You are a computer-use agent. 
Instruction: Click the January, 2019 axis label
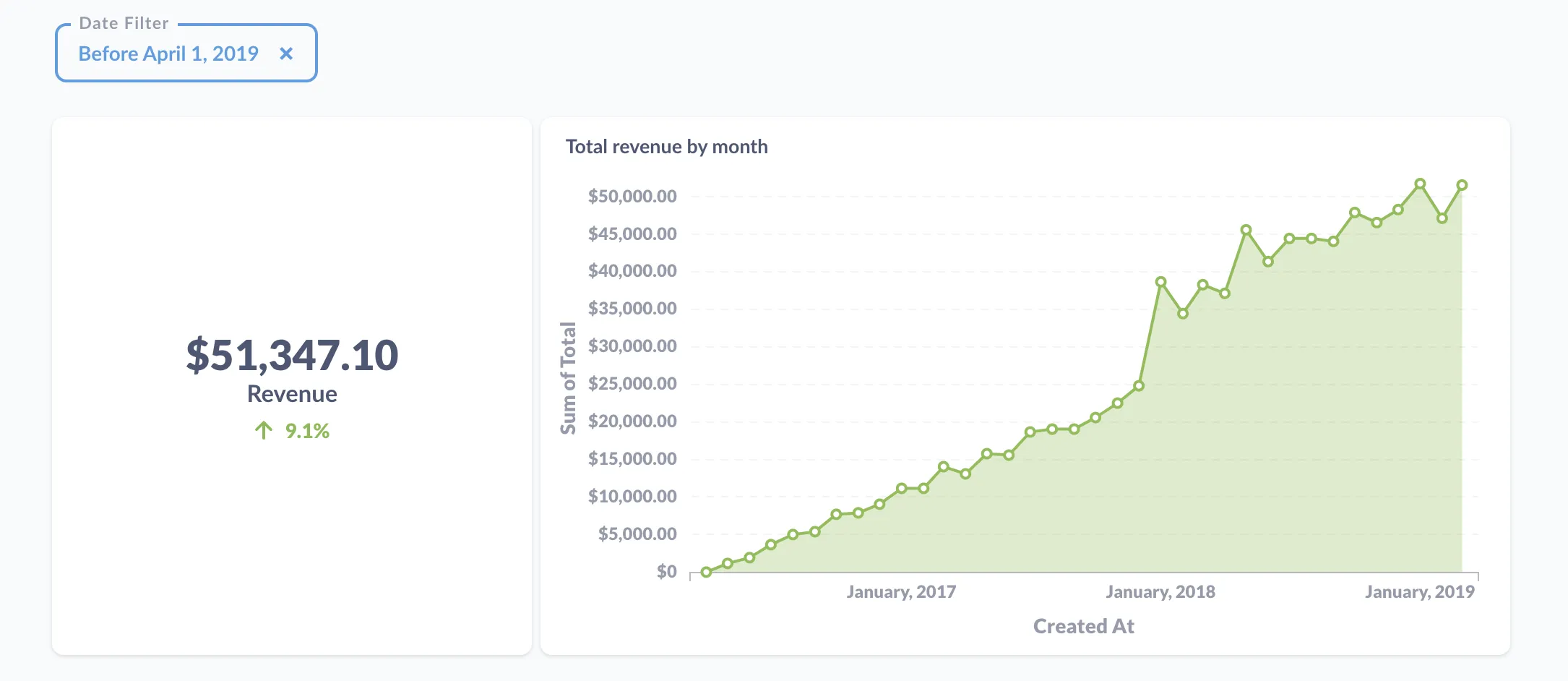(x=1418, y=591)
